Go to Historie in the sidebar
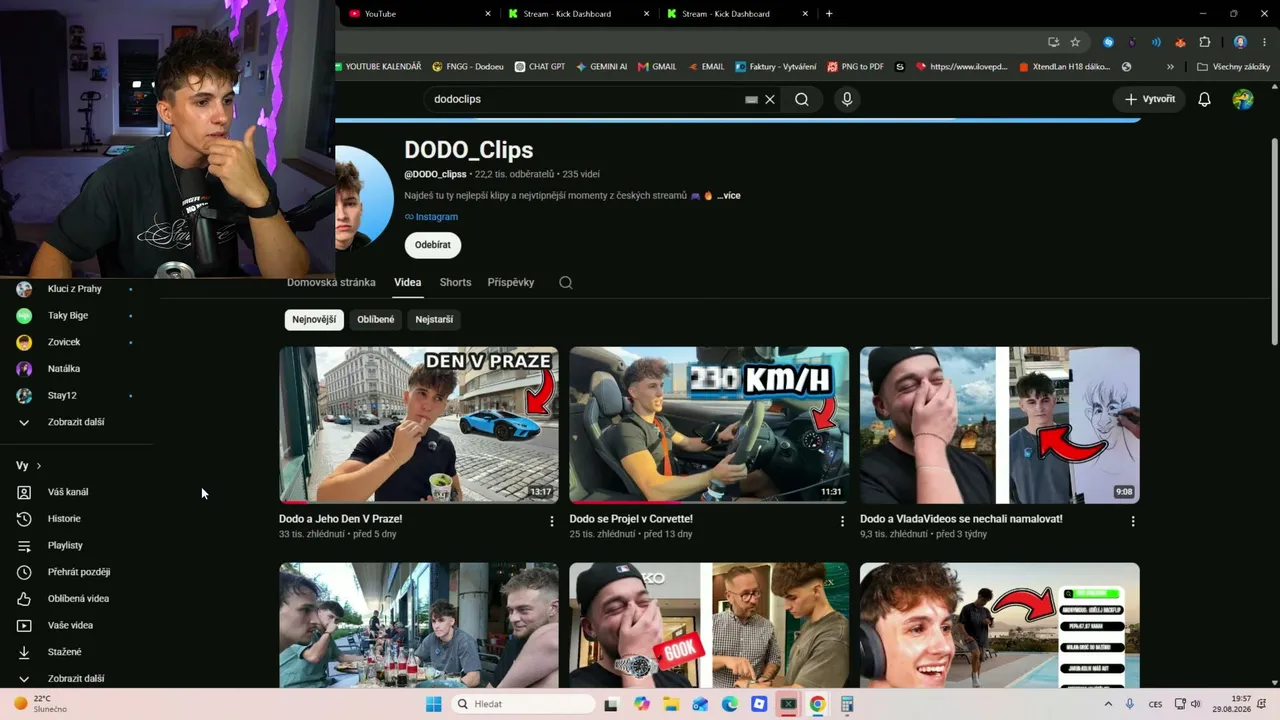Image resolution: width=1280 pixels, height=720 pixels. point(64,519)
